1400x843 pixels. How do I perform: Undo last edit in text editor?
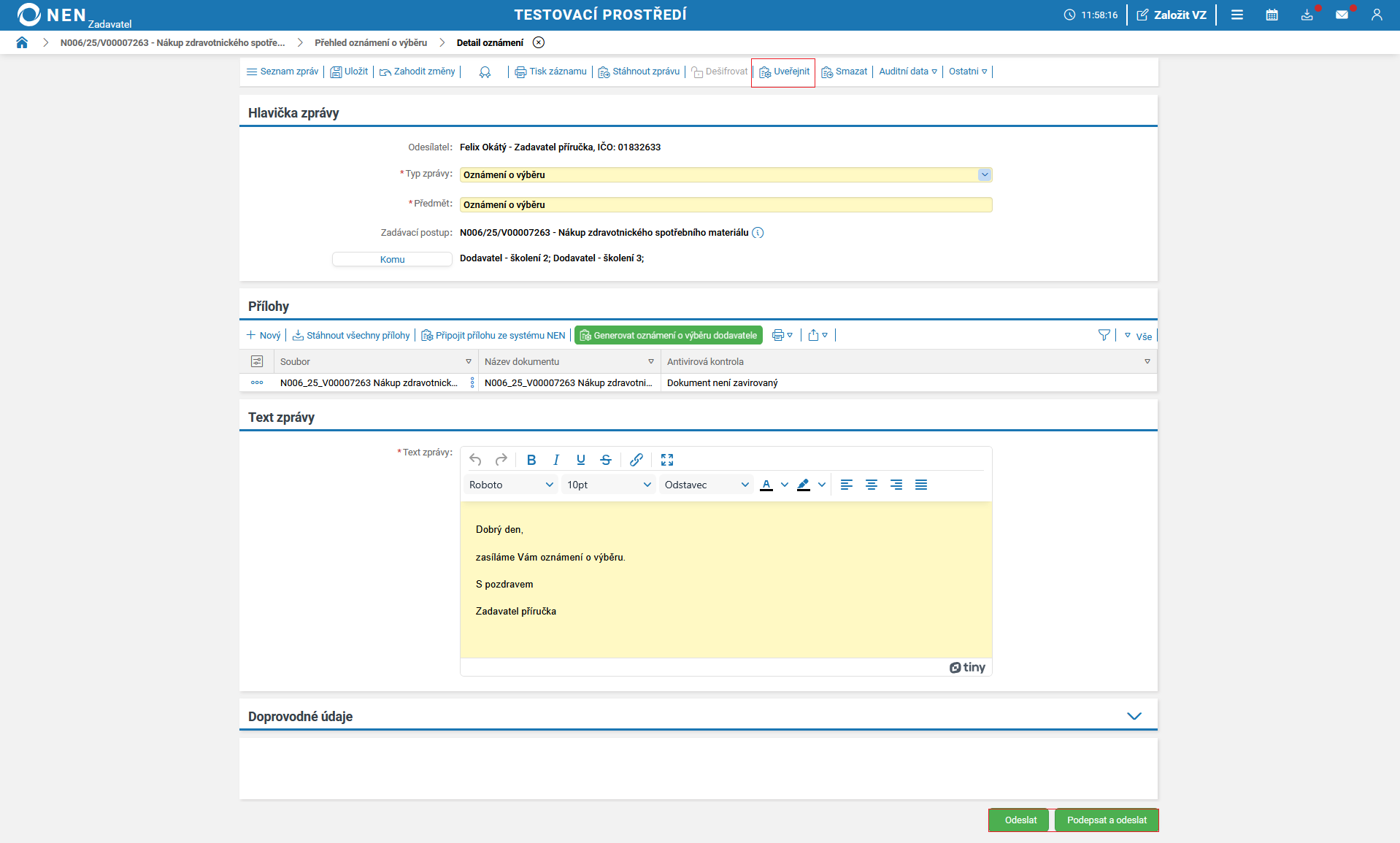click(x=475, y=460)
